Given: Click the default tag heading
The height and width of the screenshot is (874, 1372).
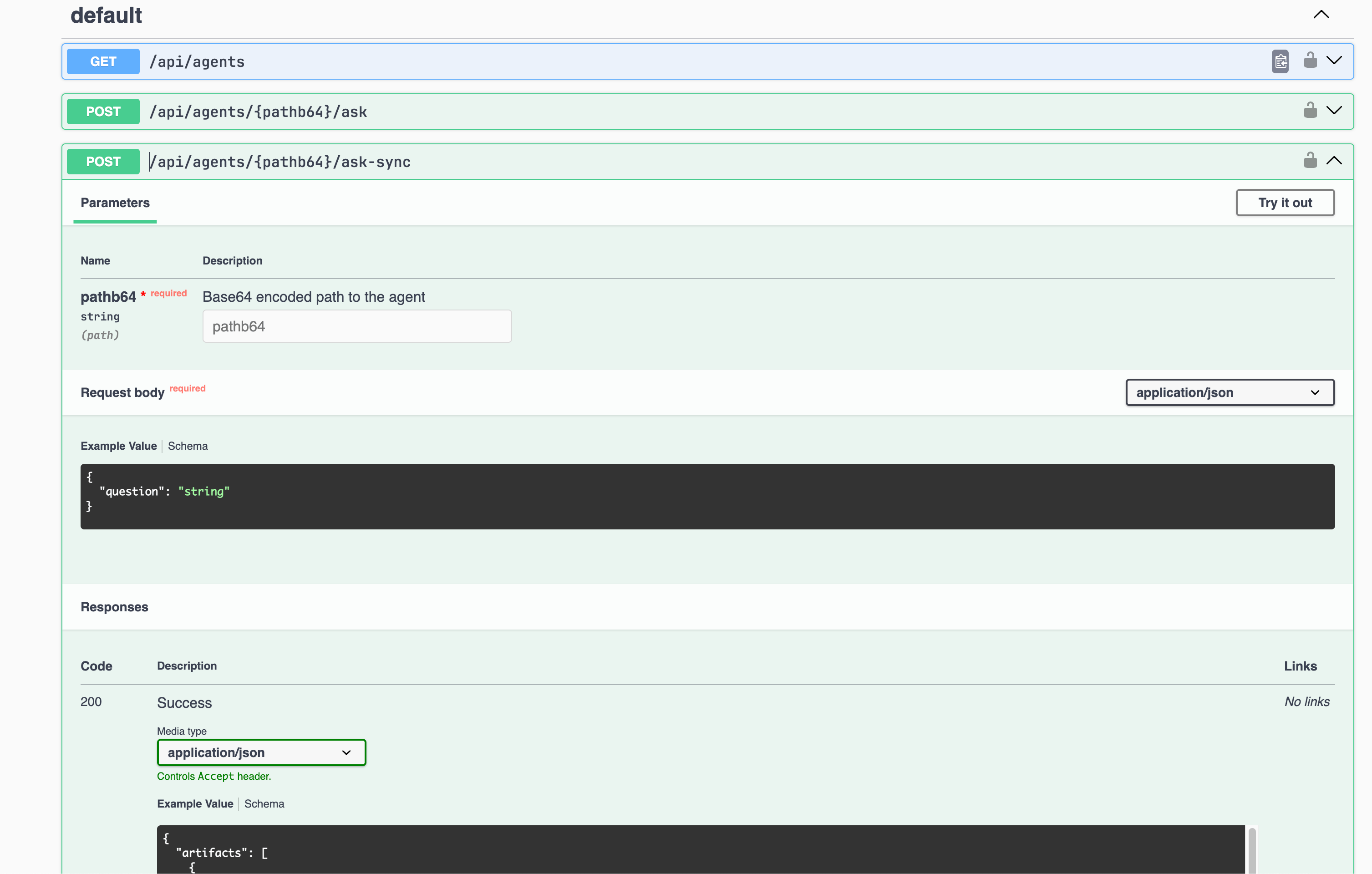Looking at the screenshot, I should tap(106, 15).
